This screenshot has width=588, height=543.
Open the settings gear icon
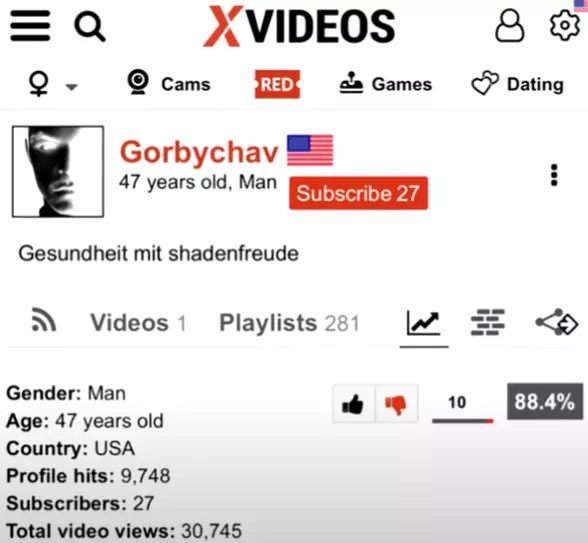[565, 25]
